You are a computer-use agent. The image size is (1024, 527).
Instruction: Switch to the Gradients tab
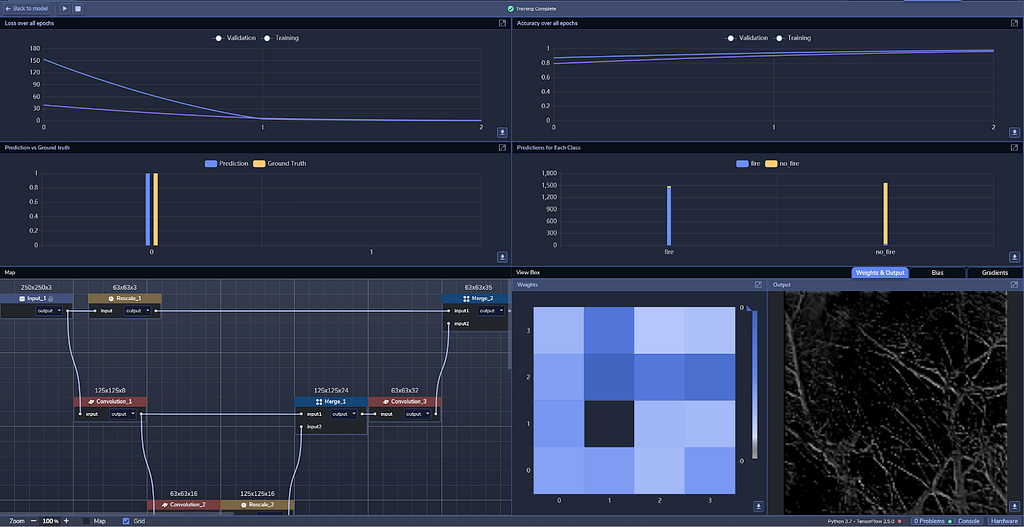995,272
